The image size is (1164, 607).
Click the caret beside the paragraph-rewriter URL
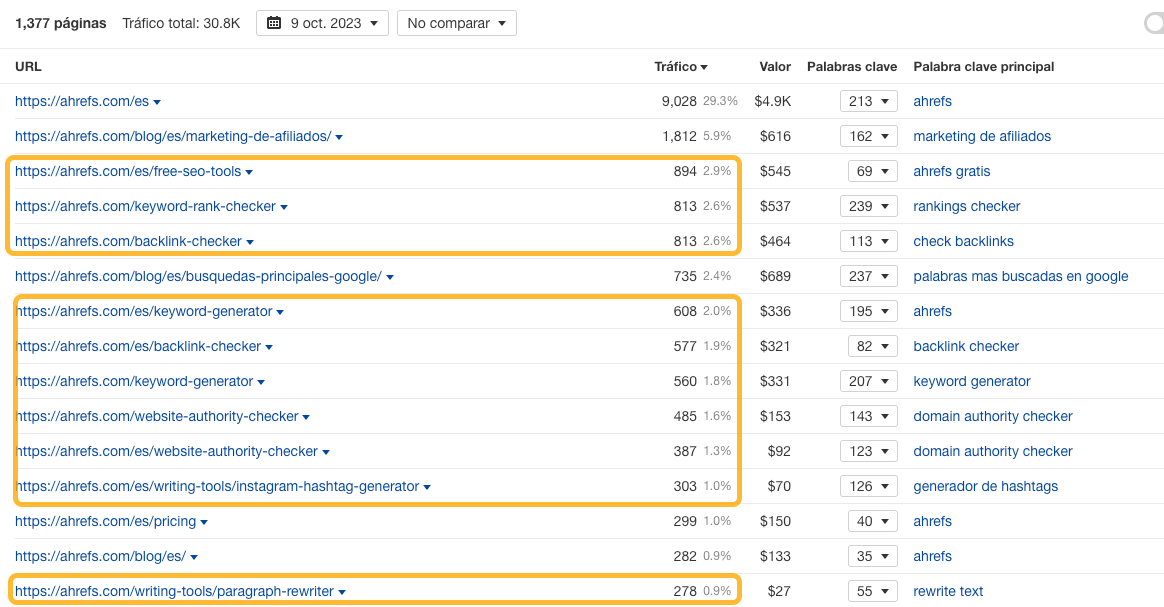coord(343,591)
